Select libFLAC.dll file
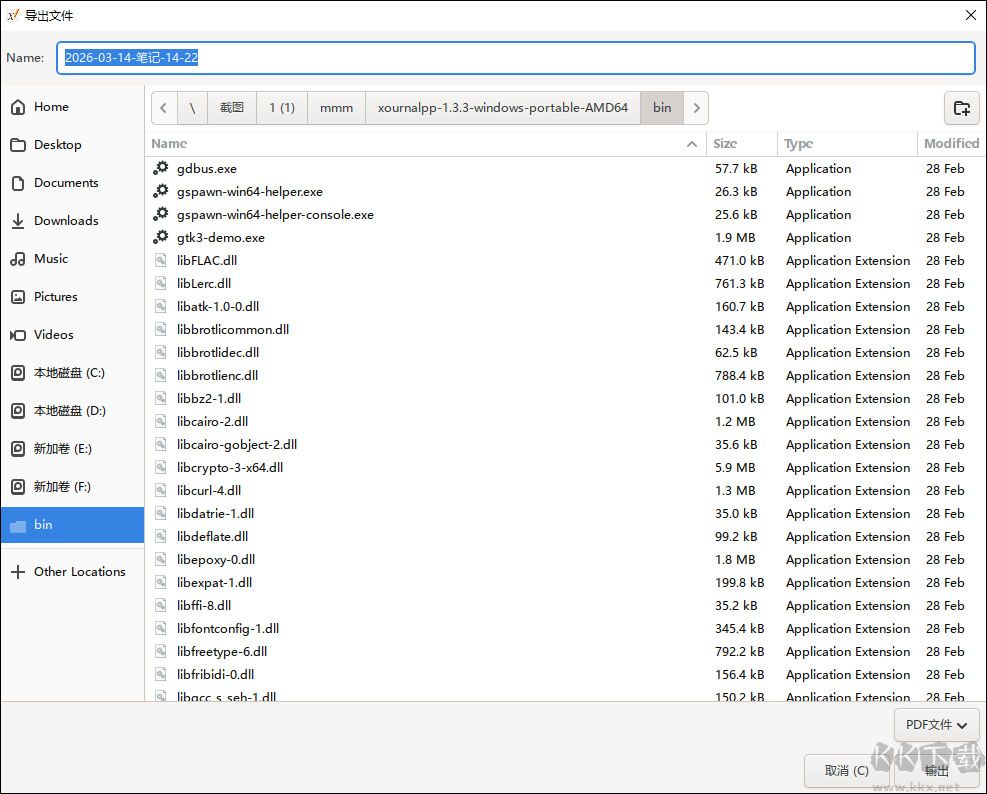 coord(565,261)
